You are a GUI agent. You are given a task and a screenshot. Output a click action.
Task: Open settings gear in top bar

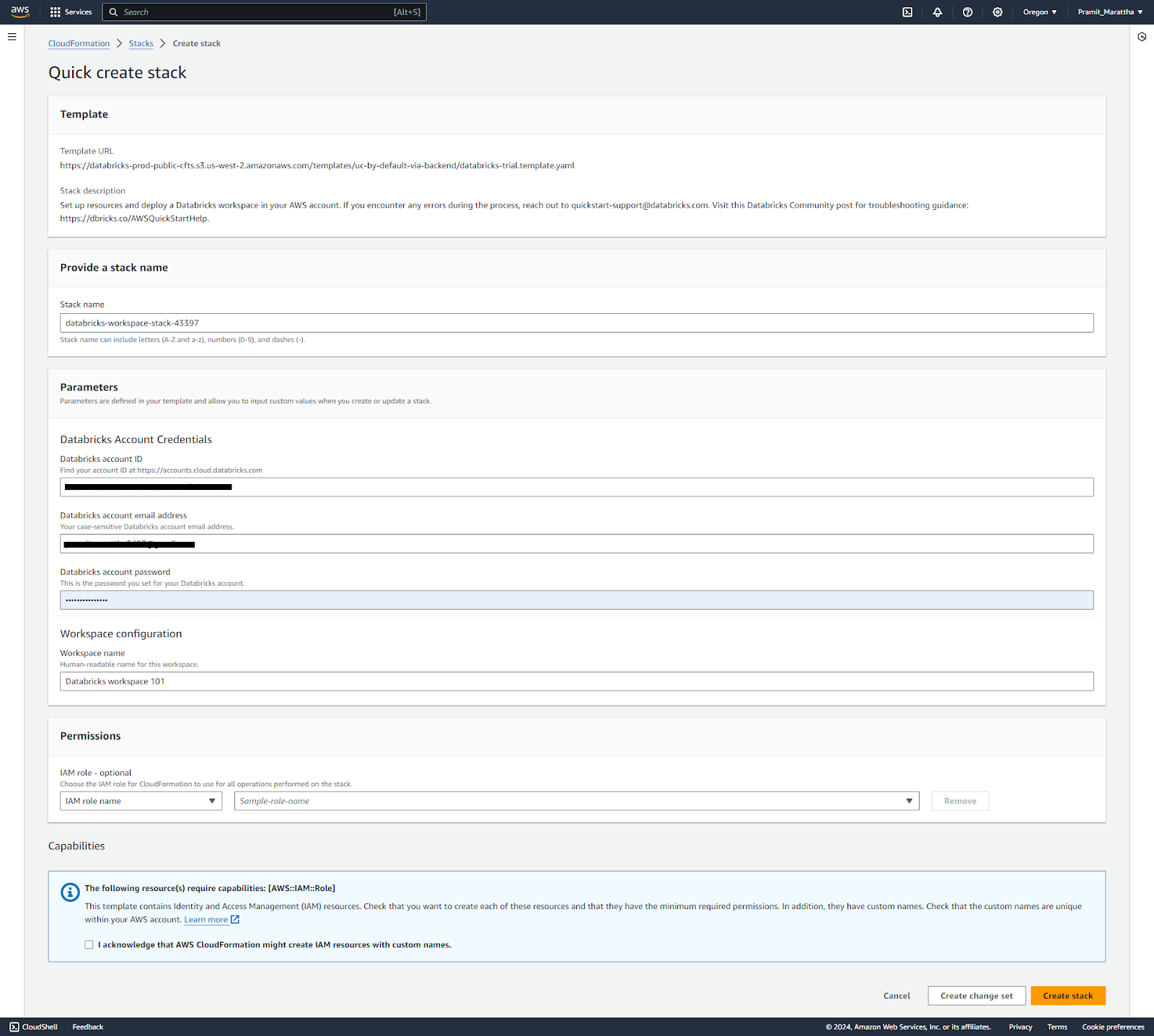997,12
